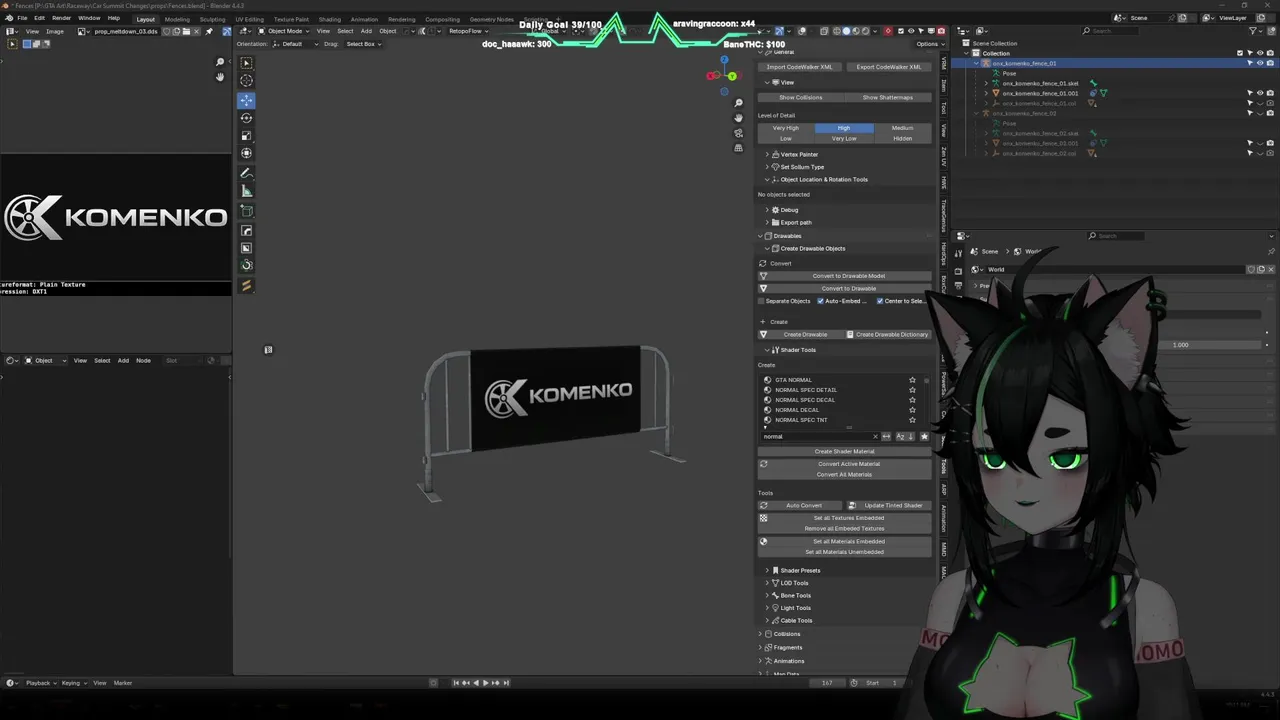The width and height of the screenshot is (1280, 720).
Task: Click the image editor pan hand icon
Action: tap(220, 77)
